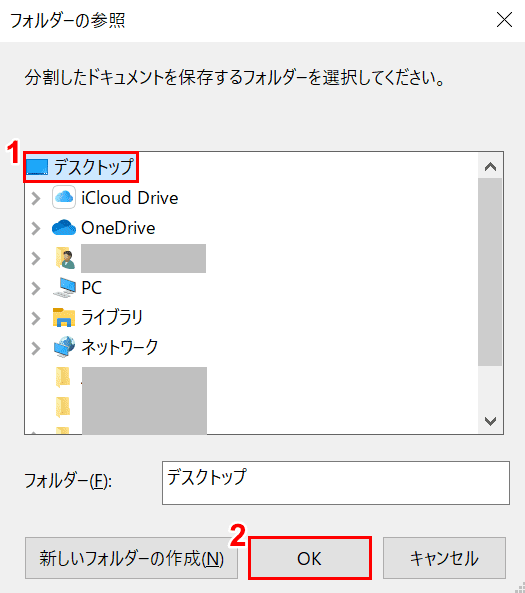This screenshot has width=525, height=593.
Task: Click the ライブラリ library folder icon
Action: (x=64, y=317)
